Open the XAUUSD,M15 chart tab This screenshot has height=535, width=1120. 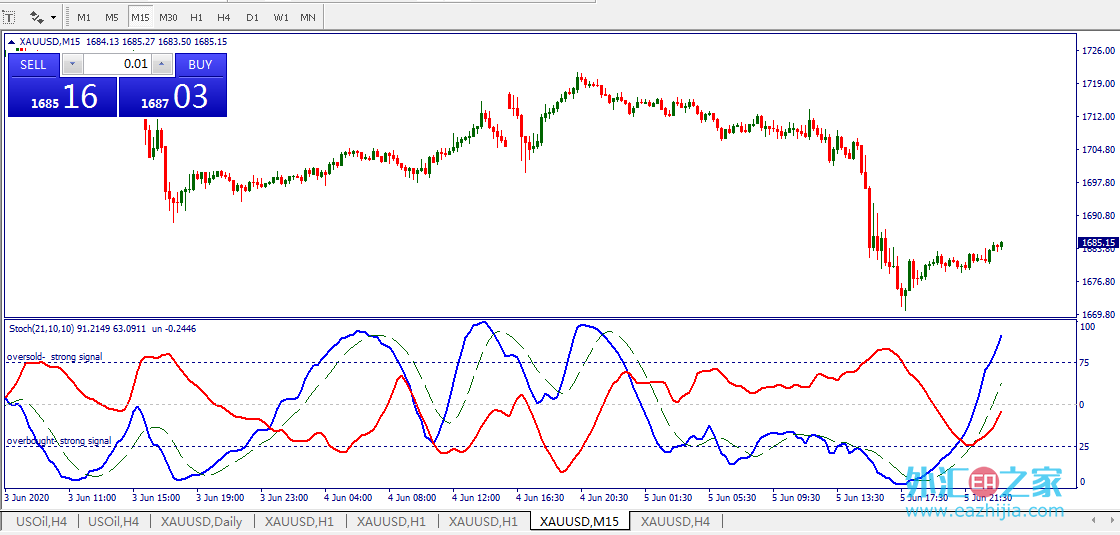pos(579,522)
